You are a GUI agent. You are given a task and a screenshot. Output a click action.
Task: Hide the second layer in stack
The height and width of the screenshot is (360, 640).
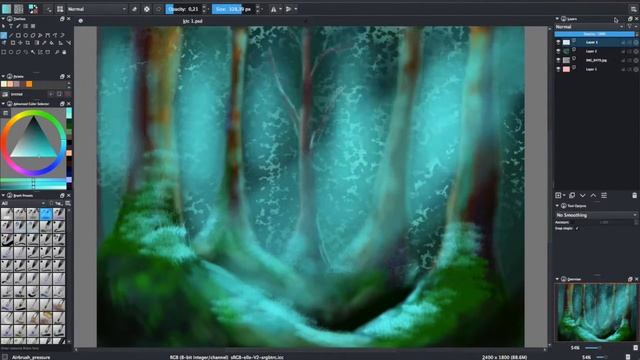click(558, 51)
